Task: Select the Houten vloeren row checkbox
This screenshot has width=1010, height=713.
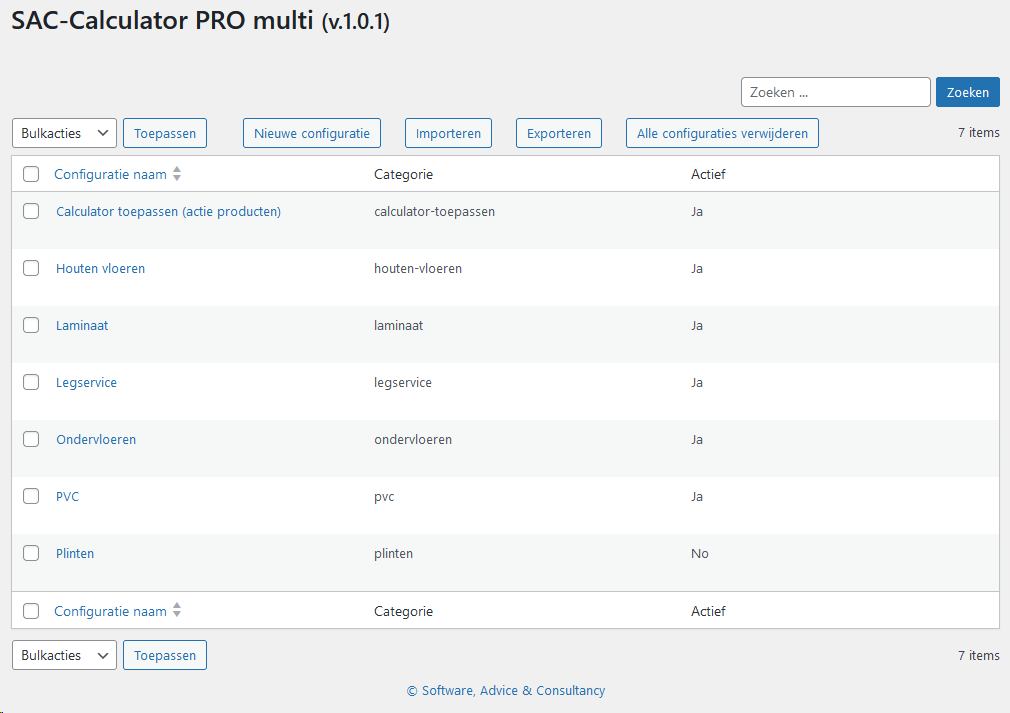Action: point(31,268)
